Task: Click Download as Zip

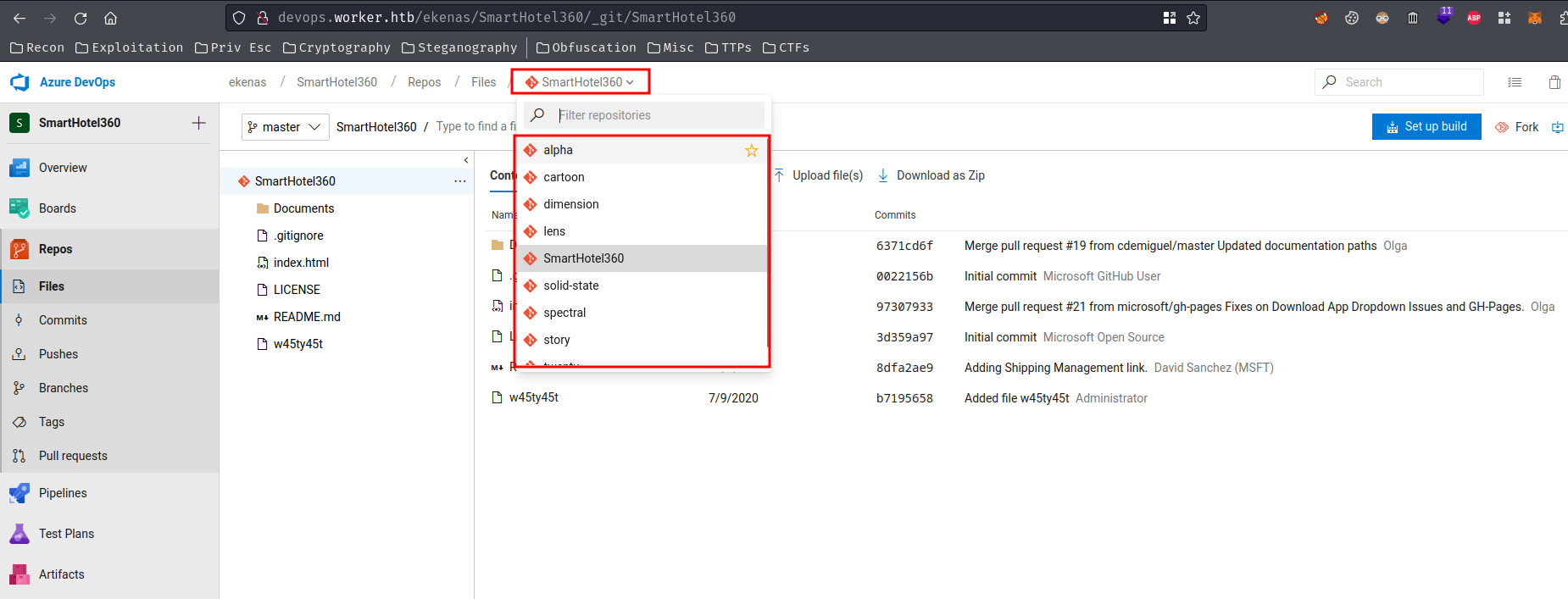Action: pyautogui.click(x=931, y=175)
